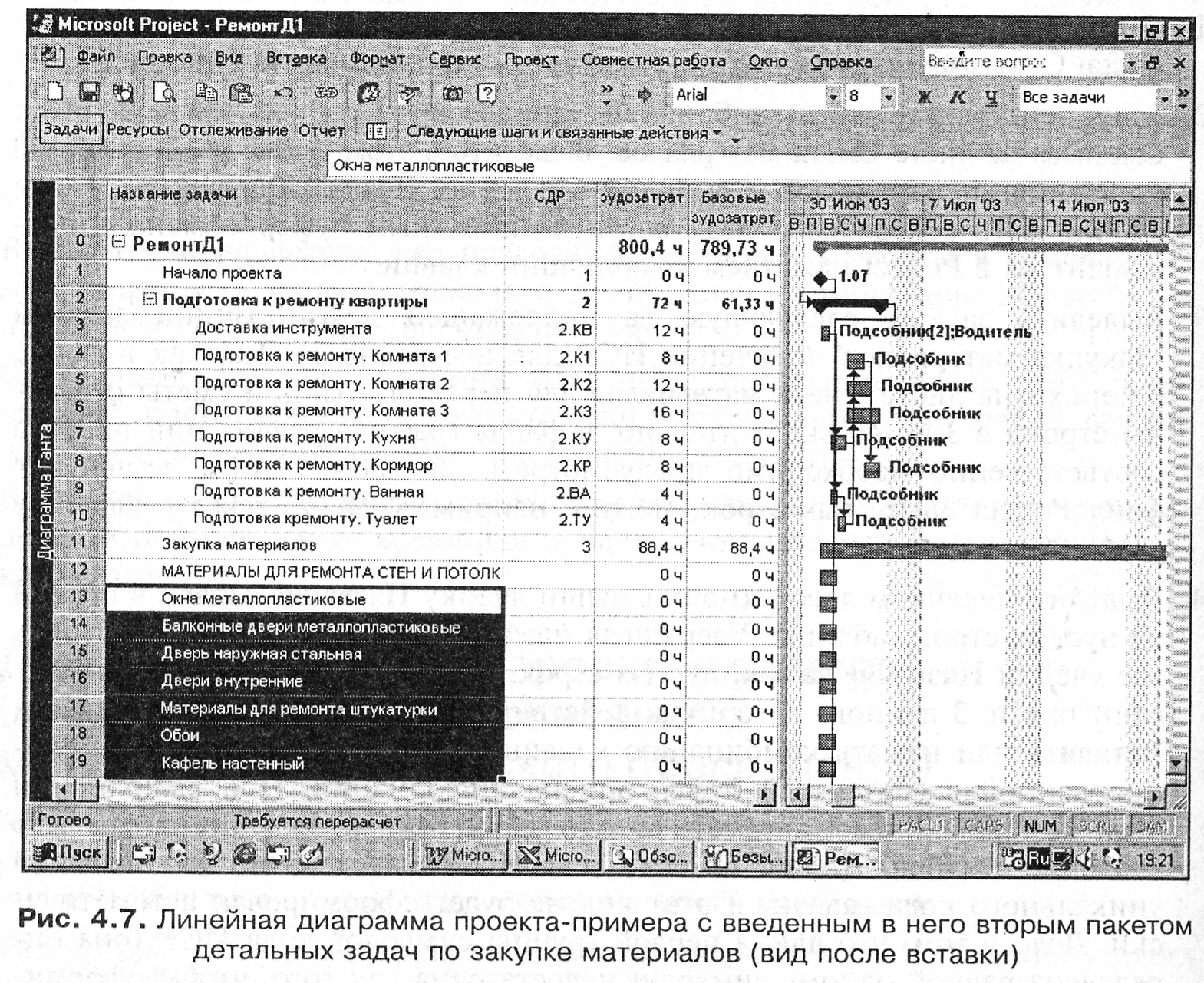
Task: Collapse the РемонтД1 summary task
Action: tap(117, 242)
